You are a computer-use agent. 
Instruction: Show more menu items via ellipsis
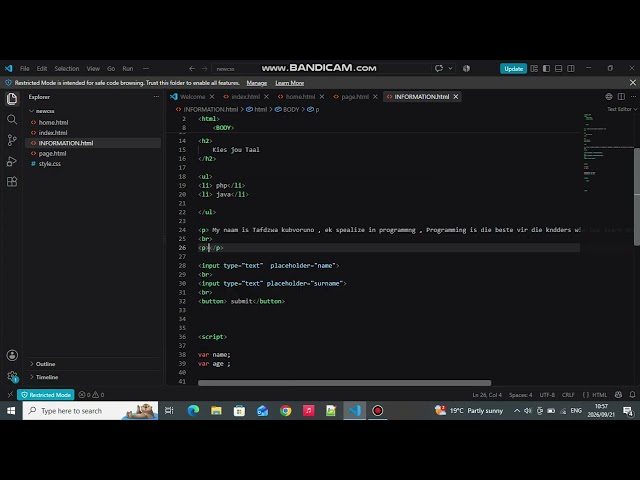146,69
